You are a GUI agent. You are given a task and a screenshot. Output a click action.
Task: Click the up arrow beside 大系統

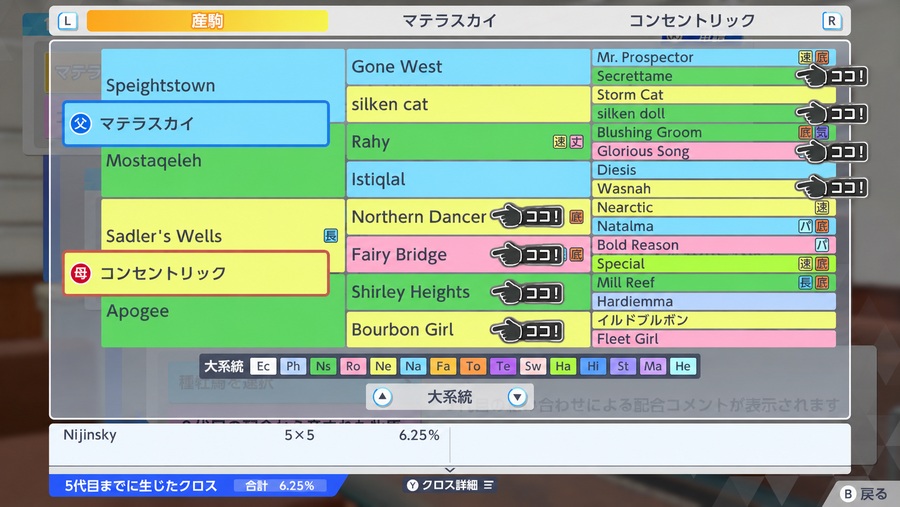(x=382, y=397)
